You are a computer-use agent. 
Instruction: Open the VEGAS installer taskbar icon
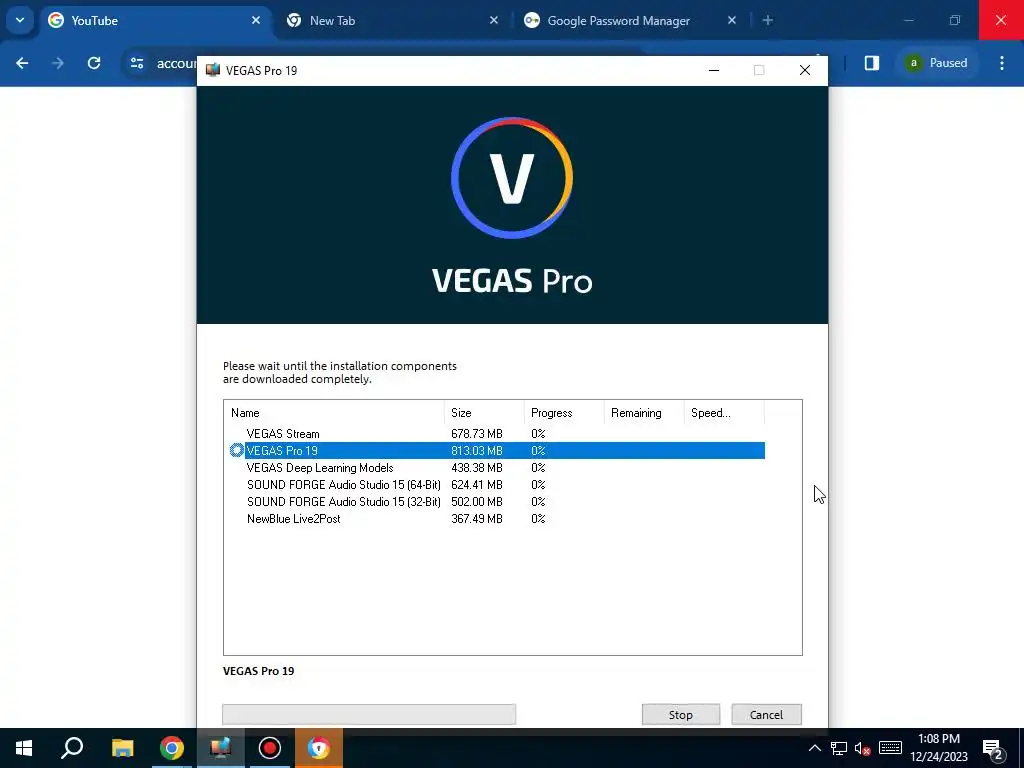pyautogui.click(x=221, y=748)
